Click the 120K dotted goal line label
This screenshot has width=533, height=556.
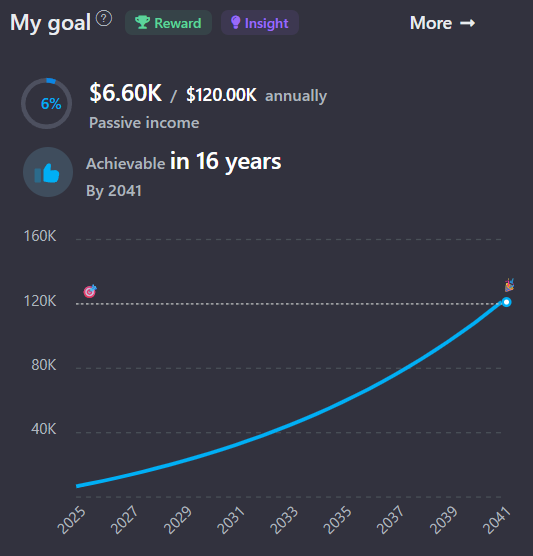tap(40, 301)
